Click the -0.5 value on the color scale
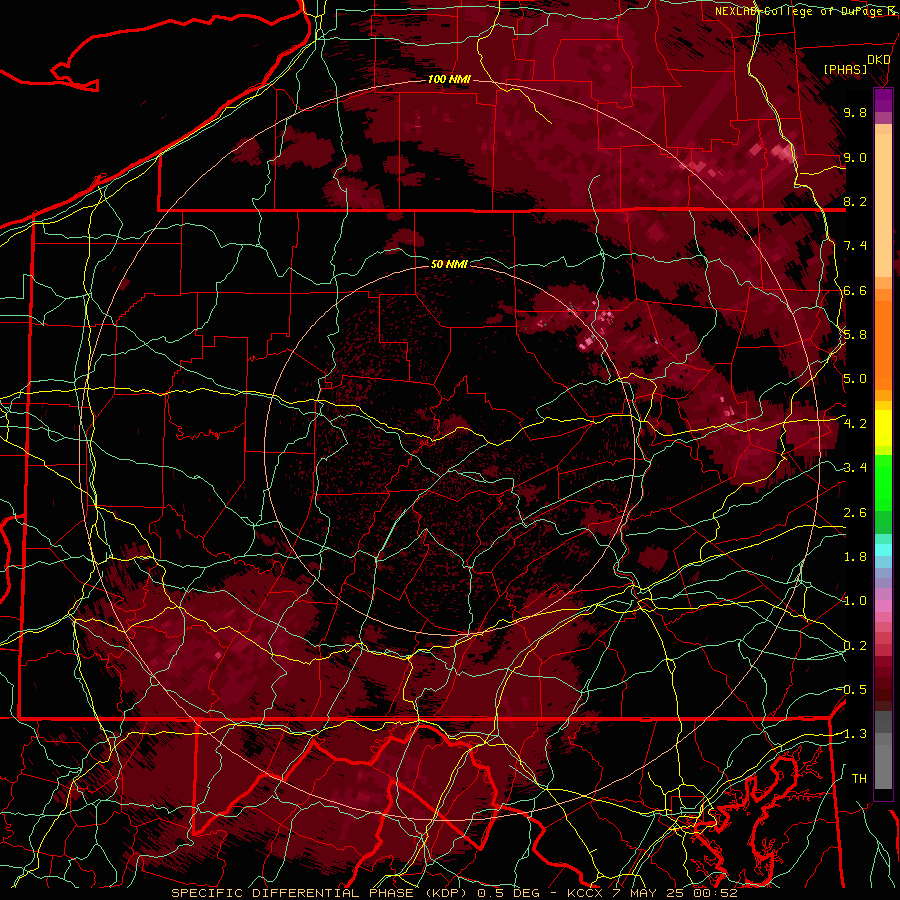This screenshot has height=900, width=900. [x=853, y=690]
